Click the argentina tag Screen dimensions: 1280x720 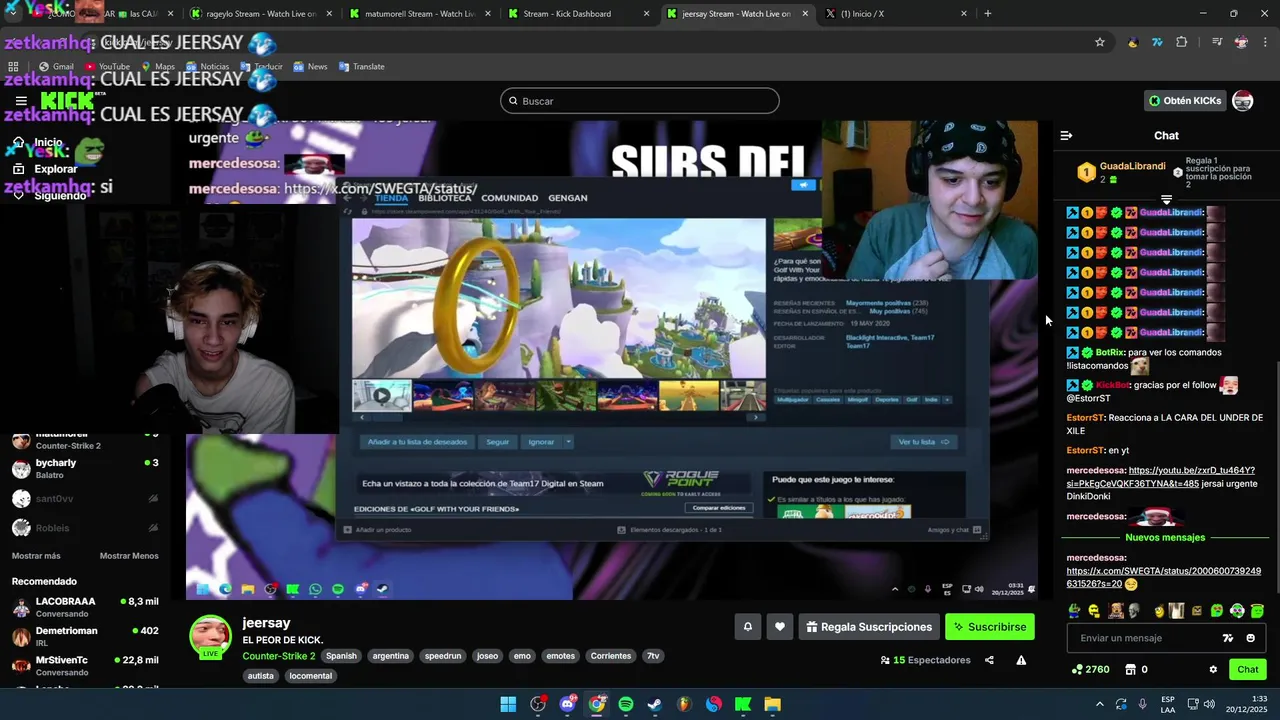click(391, 656)
